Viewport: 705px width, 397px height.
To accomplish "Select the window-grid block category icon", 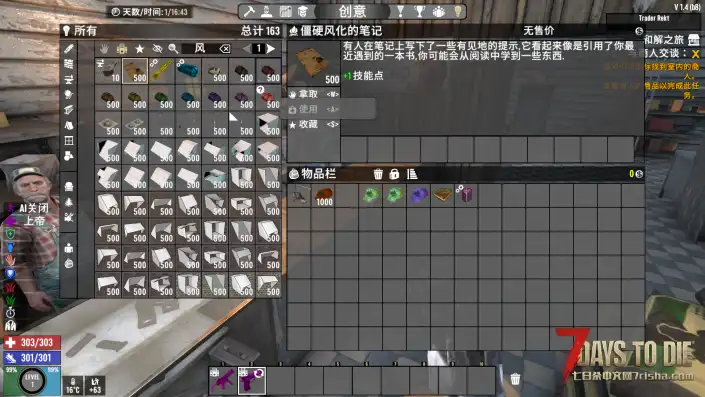I will click(x=69, y=141).
